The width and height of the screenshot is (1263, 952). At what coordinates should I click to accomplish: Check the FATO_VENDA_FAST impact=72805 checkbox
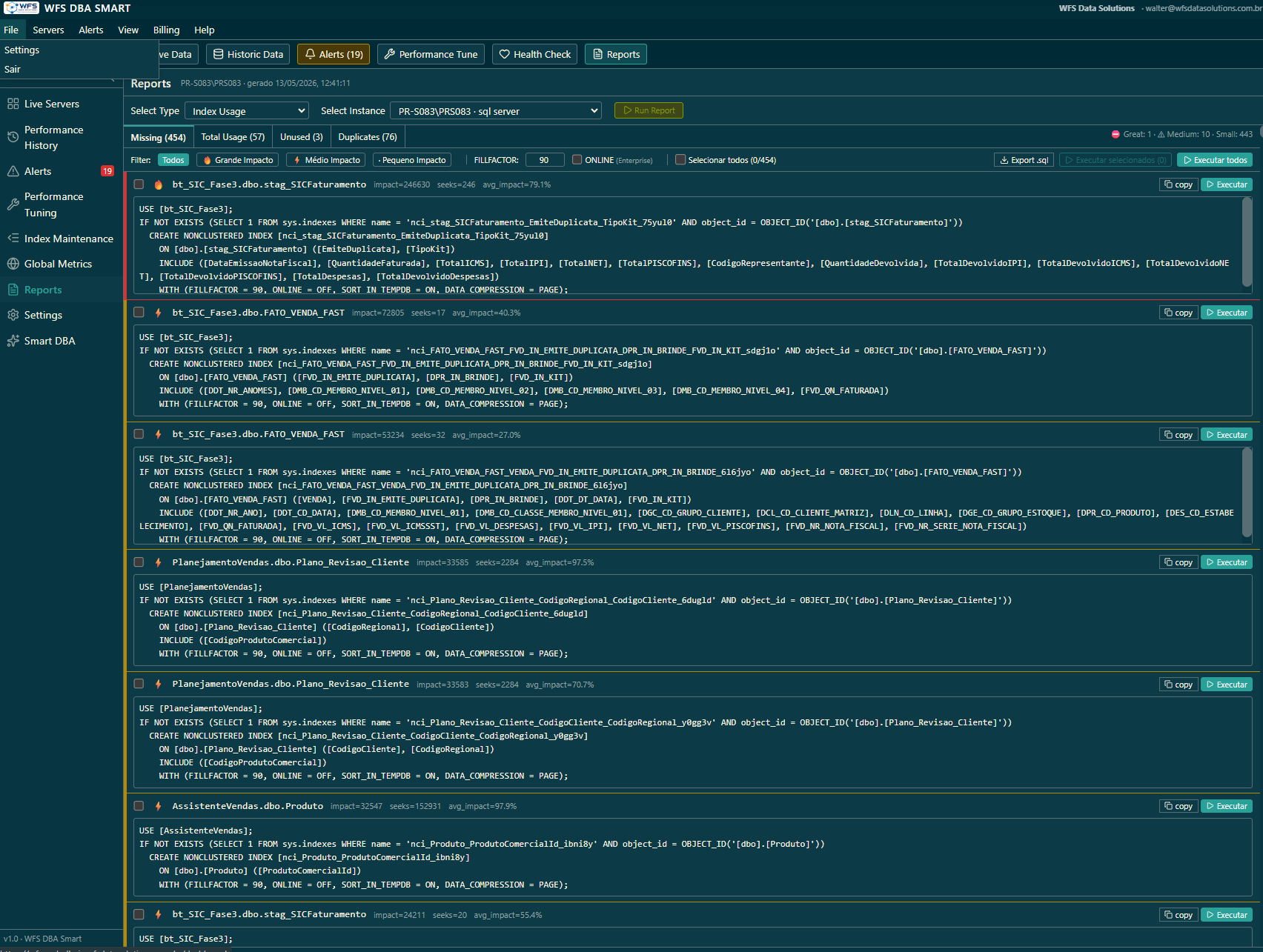click(139, 313)
